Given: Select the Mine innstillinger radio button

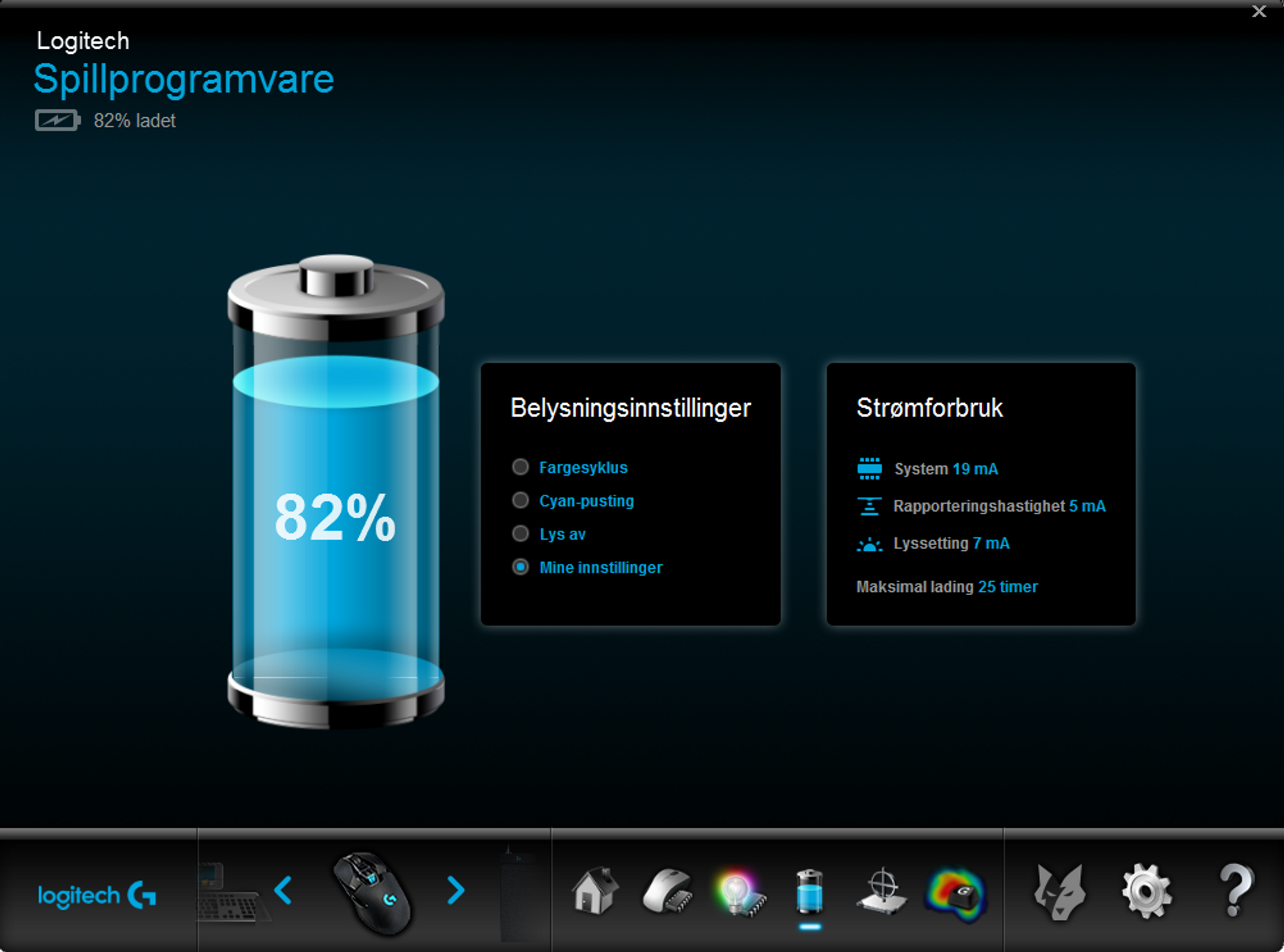Looking at the screenshot, I should click(x=521, y=567).
